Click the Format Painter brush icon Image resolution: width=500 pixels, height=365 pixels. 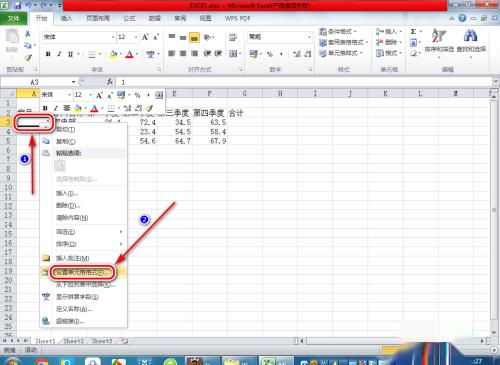click(28, 58)
